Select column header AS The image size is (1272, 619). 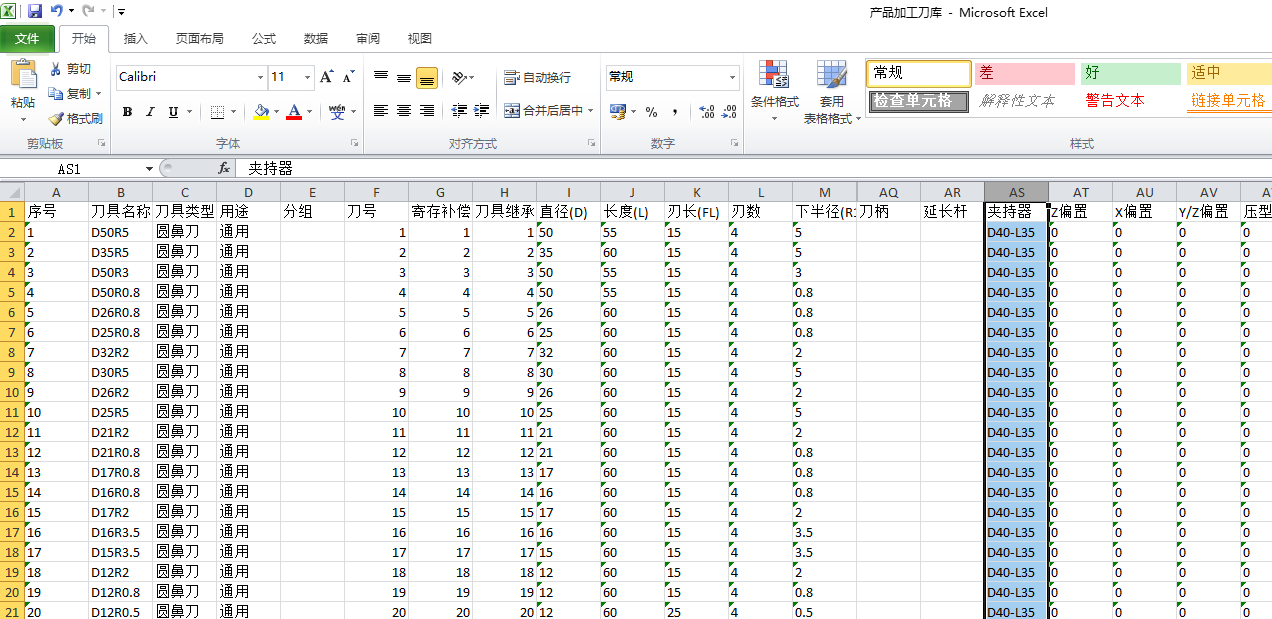[x=1017, y=192]
